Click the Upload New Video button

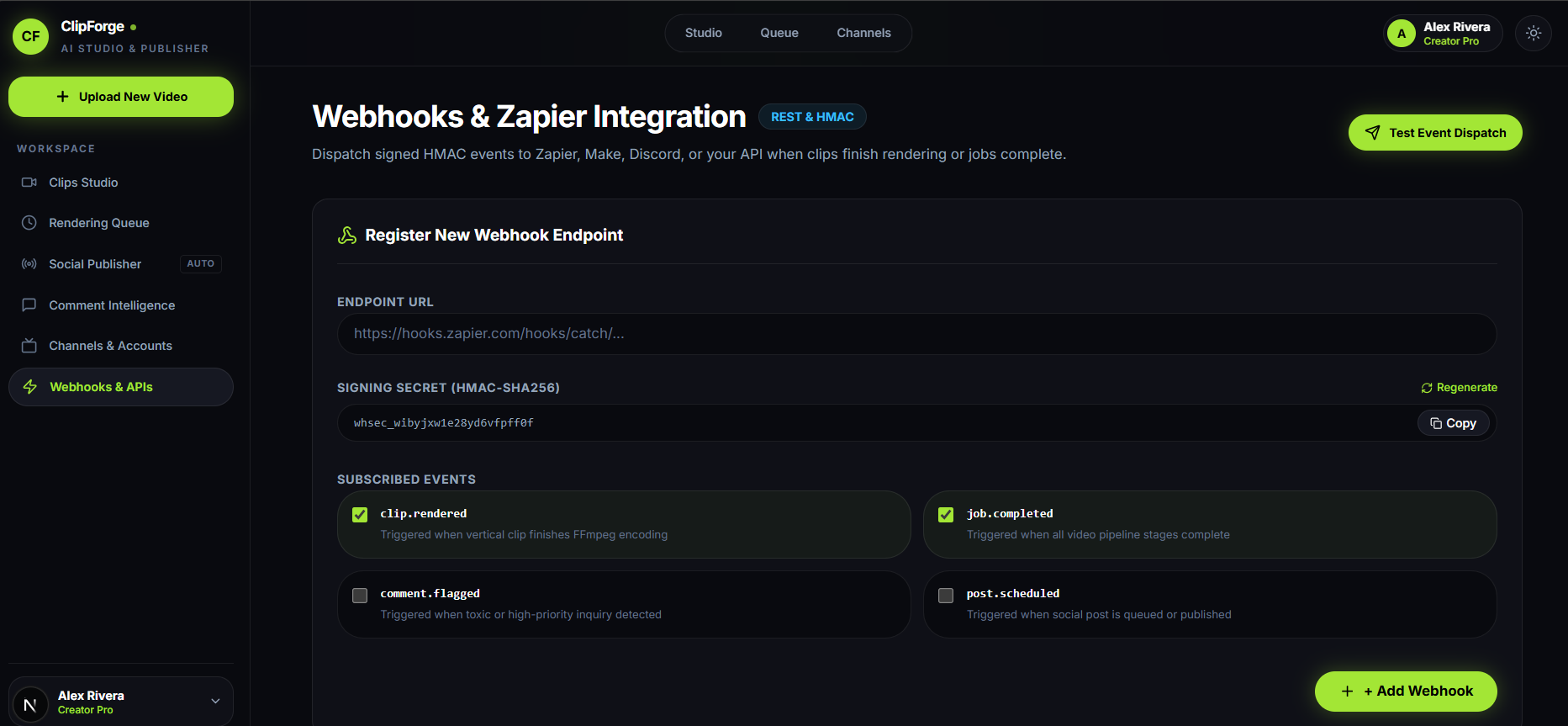[x=121, y=97]
